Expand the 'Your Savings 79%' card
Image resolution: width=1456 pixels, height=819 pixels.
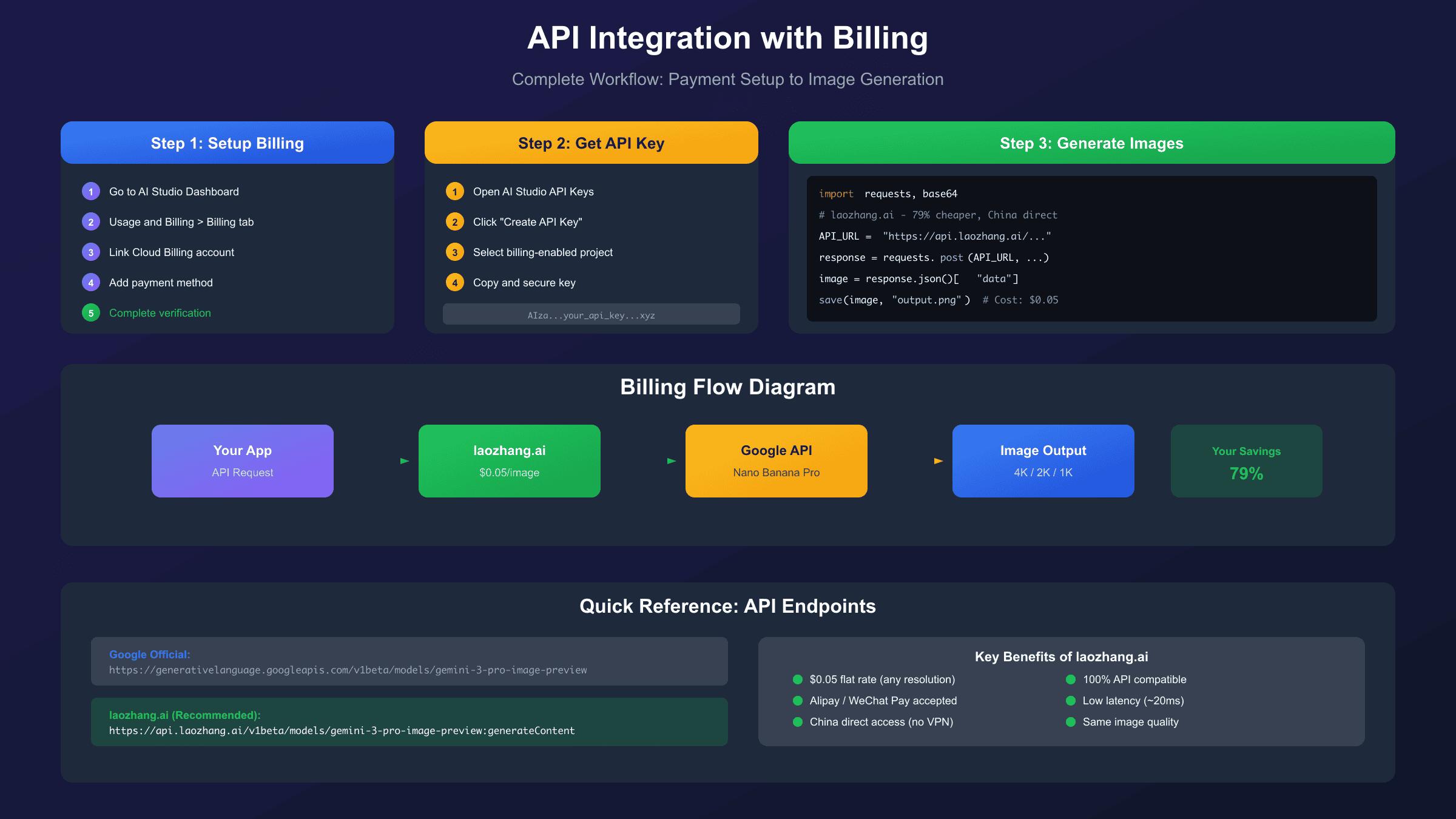pos(1246,460)
